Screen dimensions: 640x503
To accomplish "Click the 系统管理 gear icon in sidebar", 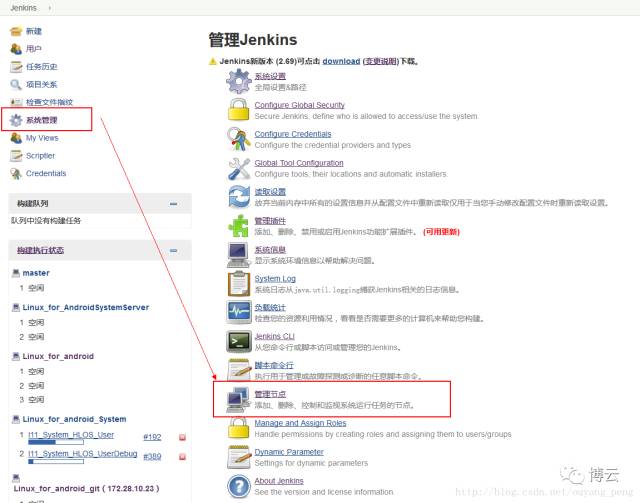I will (16, 120).
